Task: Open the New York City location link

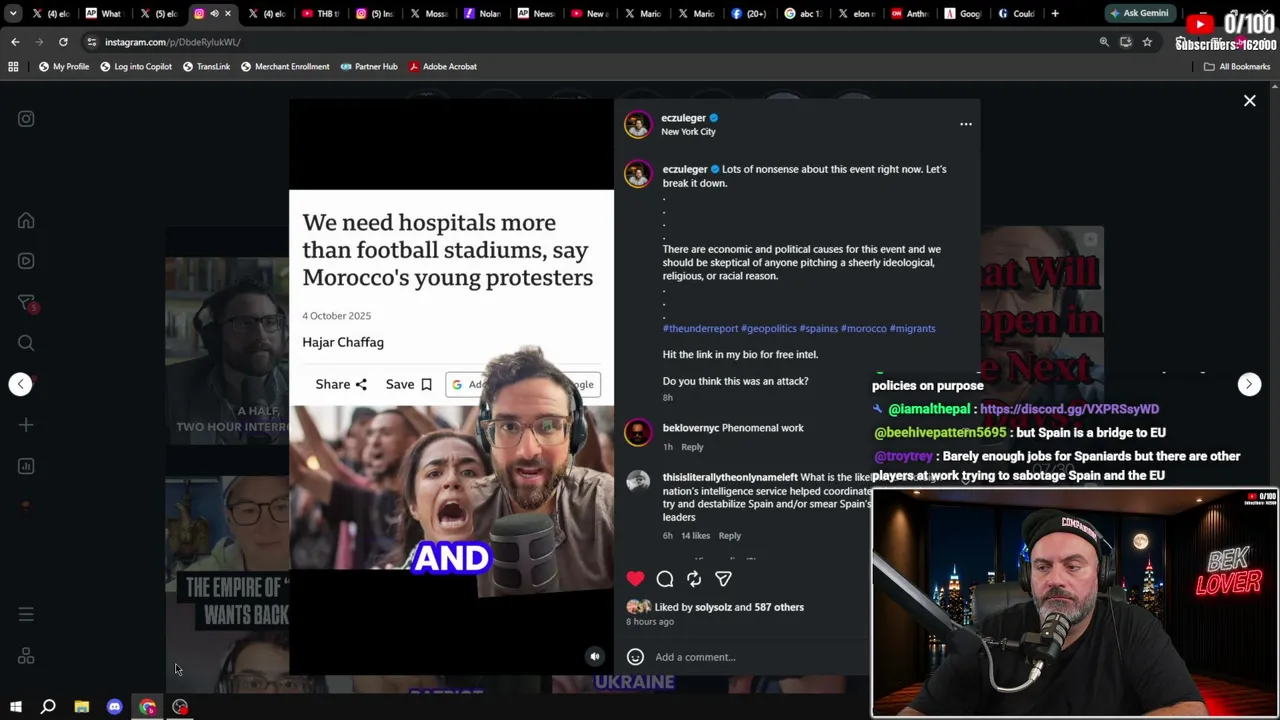Action: click(x=688, y=132)
